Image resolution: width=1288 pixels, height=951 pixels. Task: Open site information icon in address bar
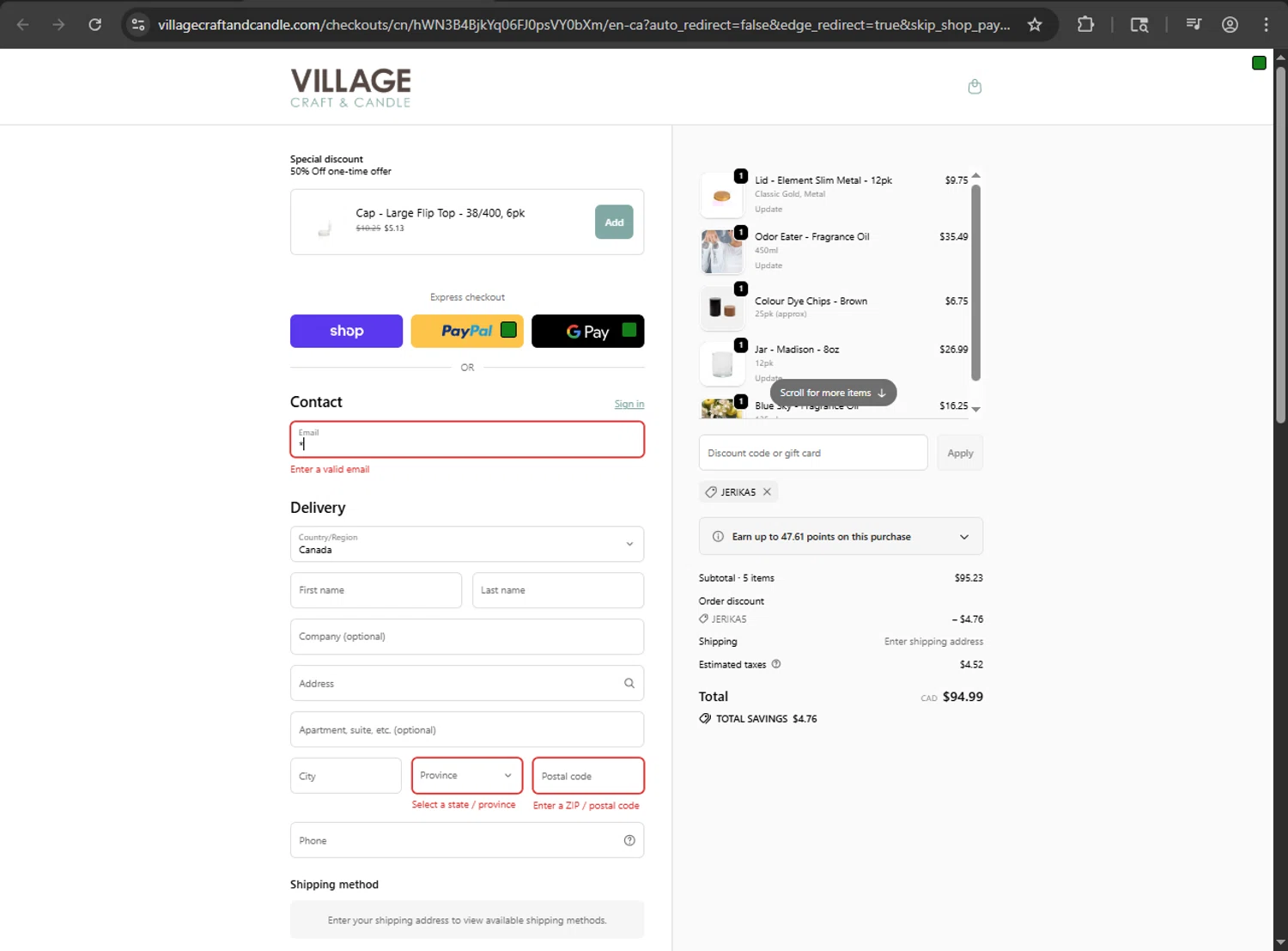[x=138, y=24]
